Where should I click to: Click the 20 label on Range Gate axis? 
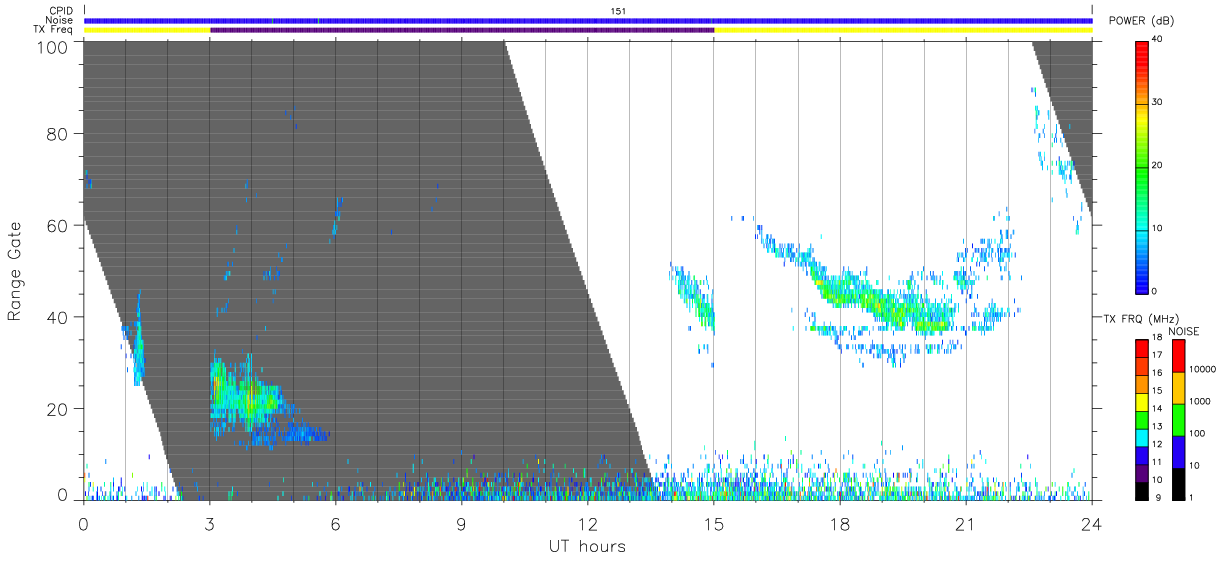(59, 409)
